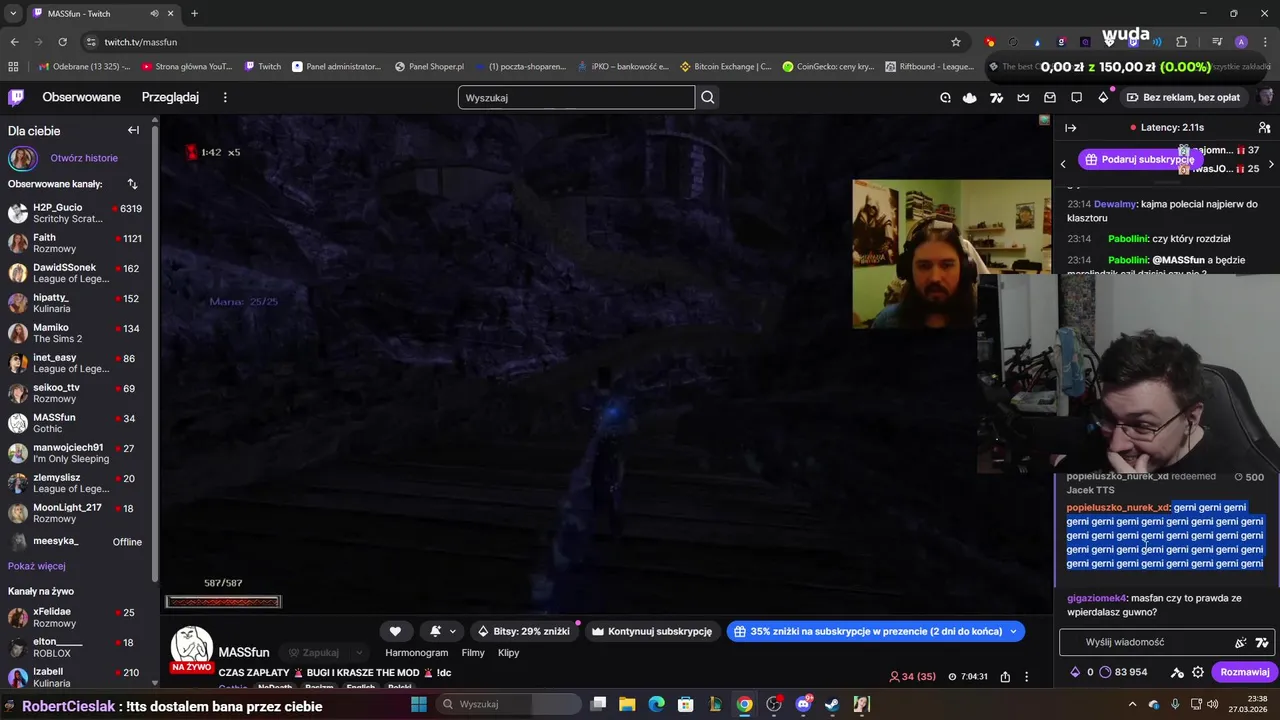Open the Bits diamond icon in top bar
The width and height of the screenshot is (1280, 720).
[x=1103, y=97]
